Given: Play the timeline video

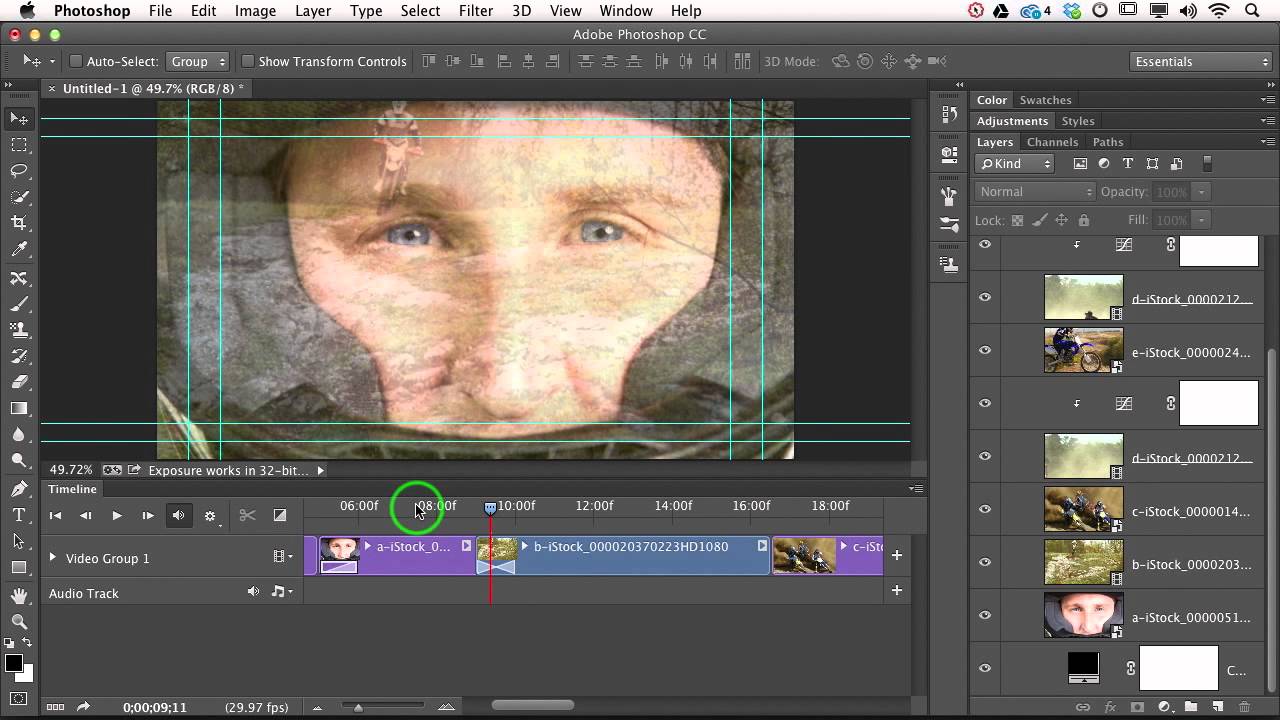Looking at the screenshot, I should pos(117,515).
